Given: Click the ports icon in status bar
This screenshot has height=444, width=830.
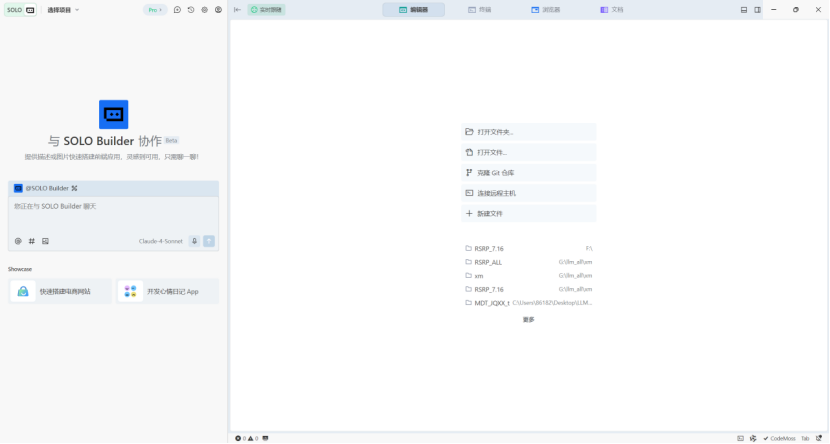Looking at the screenshot, I should [x=266, y=439].
